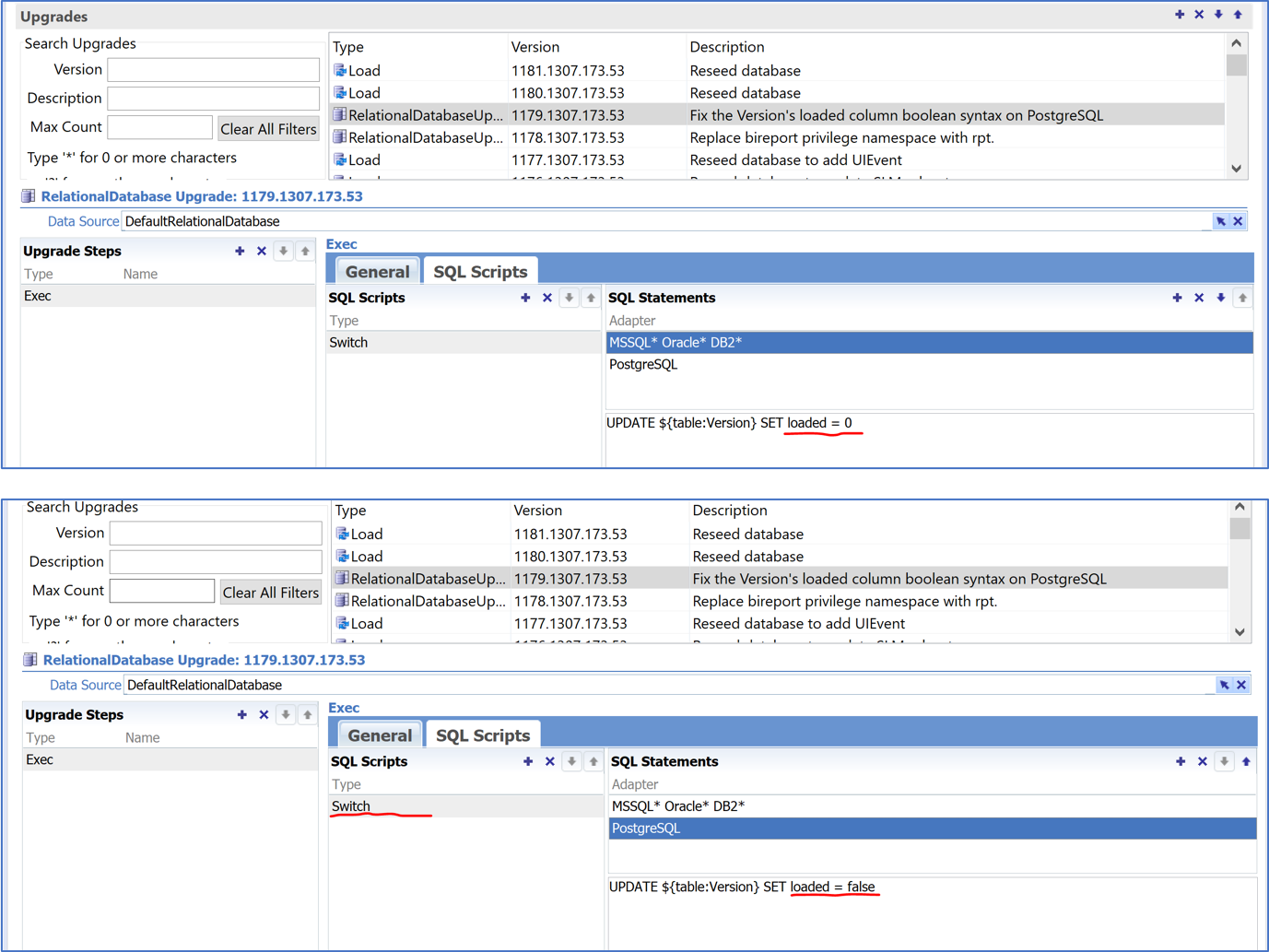
Task: Click the Clear All Filters button
Action: 268,128
